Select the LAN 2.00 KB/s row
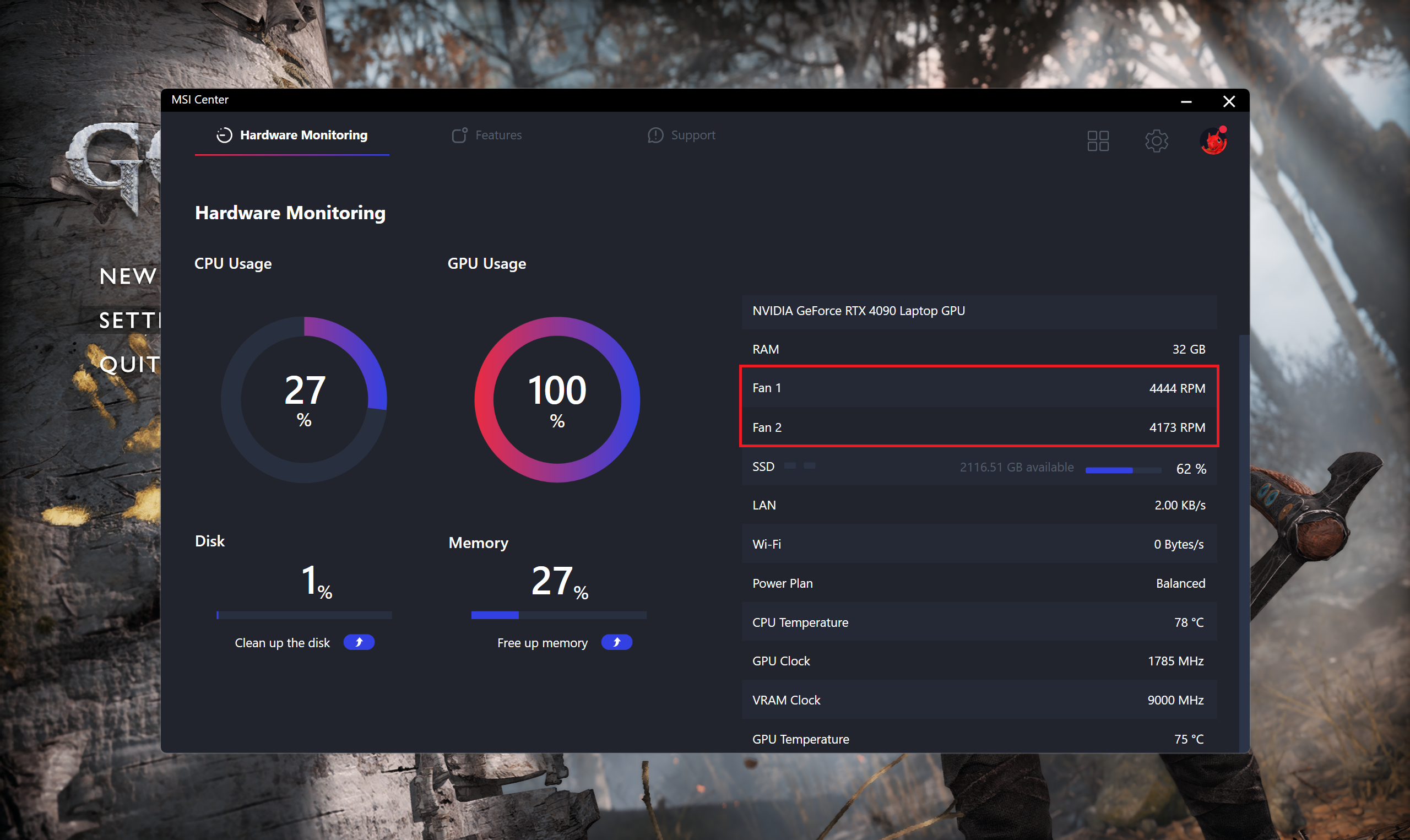 click(x=979, y=505)
